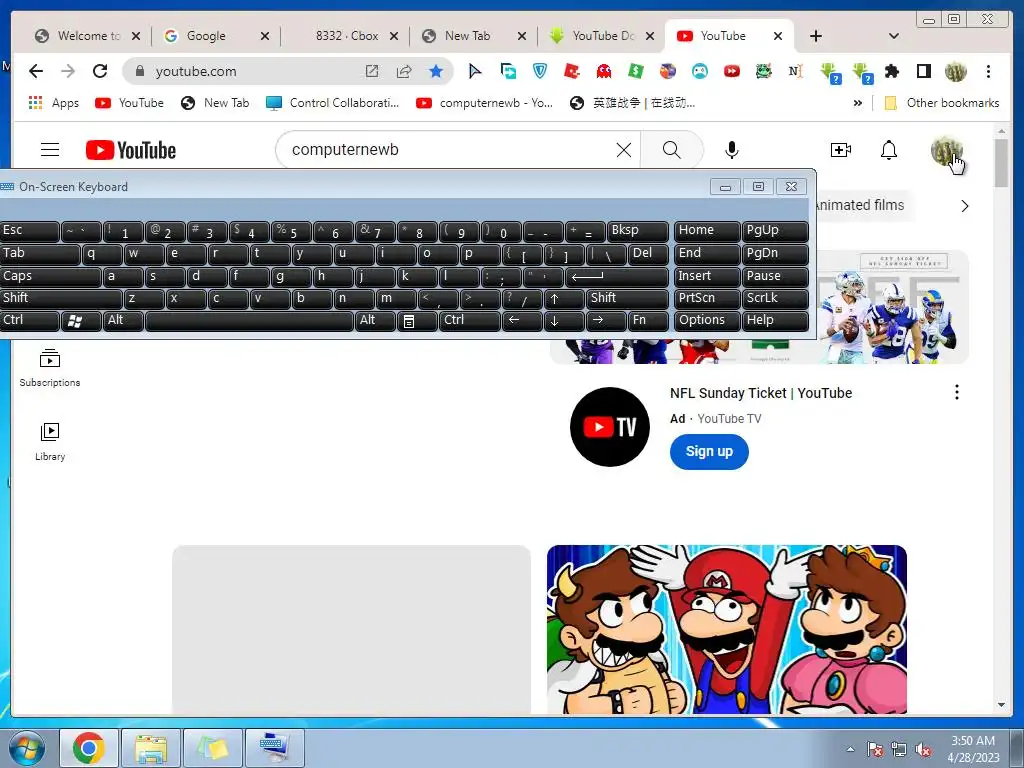Image resolution: width=1024 pixels, height=768 pixels.
Task: Open the Mario cartoon video thumbnail
Action: tap(727, 630)
